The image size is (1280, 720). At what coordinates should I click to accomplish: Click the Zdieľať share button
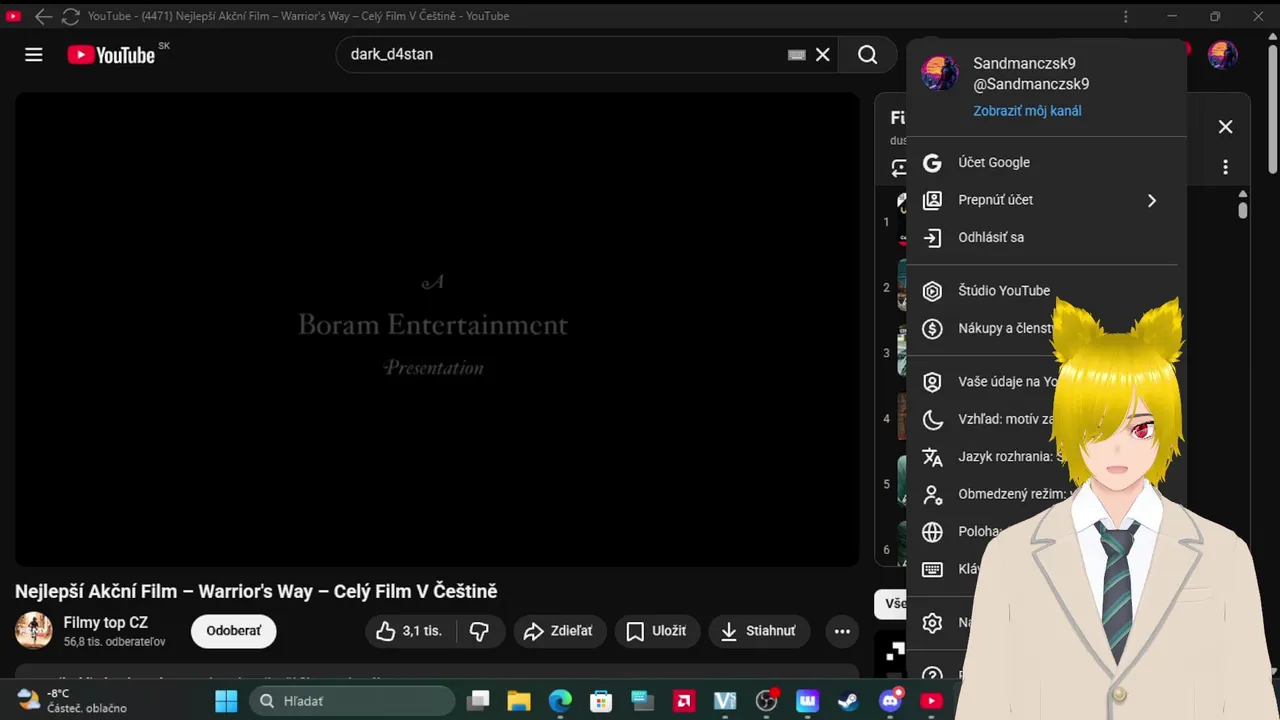pos(560,631)
